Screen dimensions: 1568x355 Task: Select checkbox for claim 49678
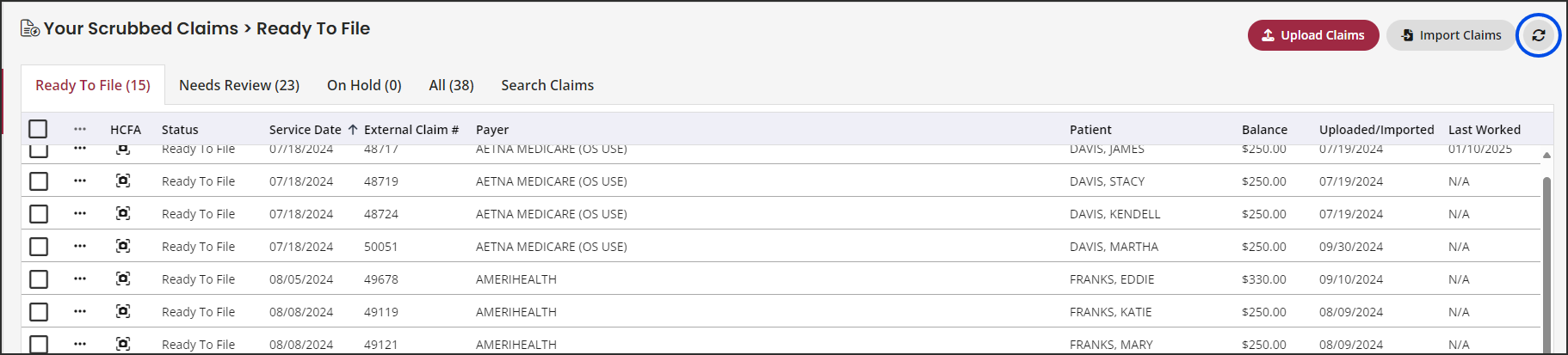(x=39, y=279)
